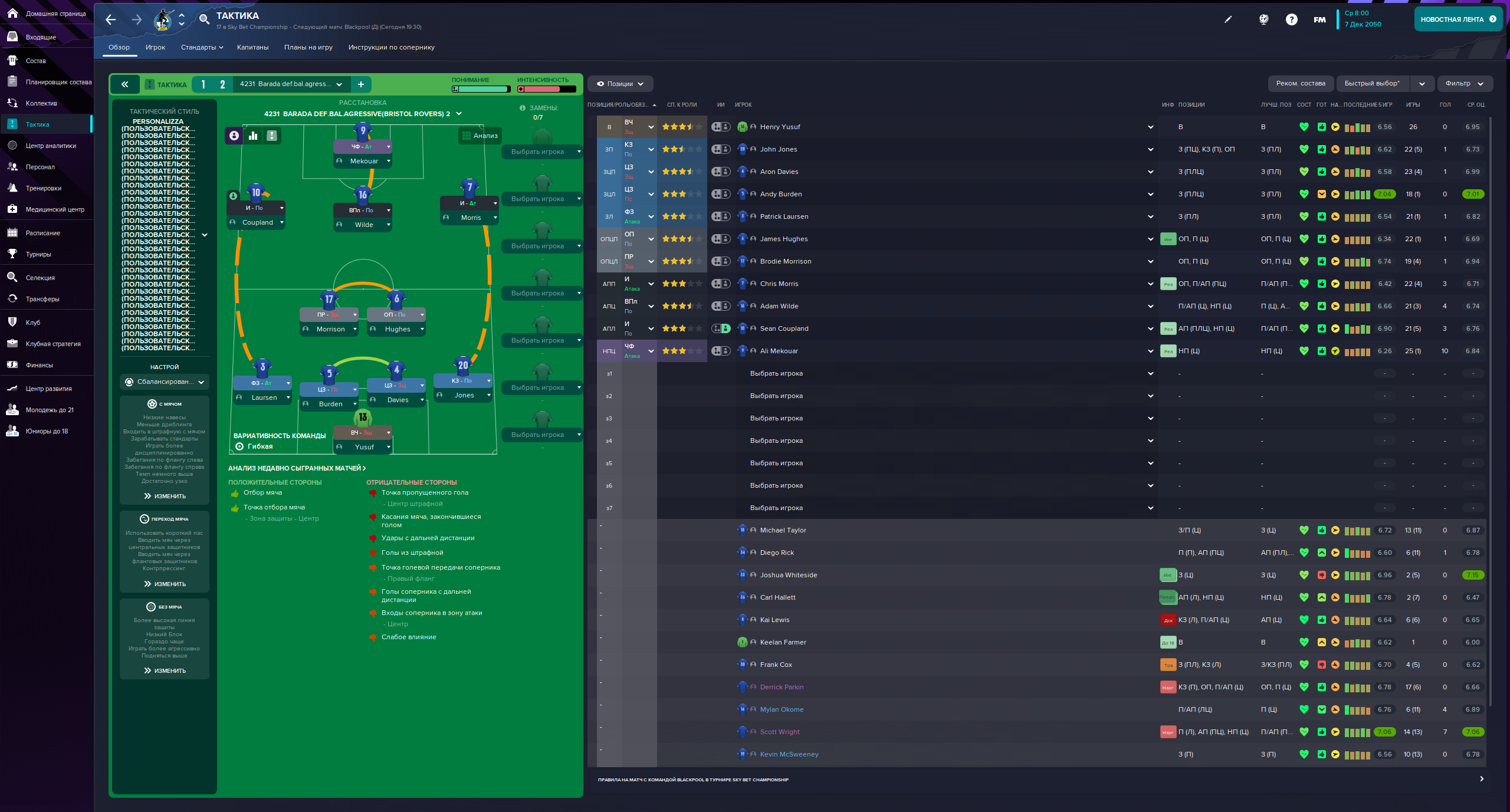Expand Henry Yusuf player row dropdown
Image resolution: width=1510 pixels, height=812 pixels.
tap(1151, 127)
